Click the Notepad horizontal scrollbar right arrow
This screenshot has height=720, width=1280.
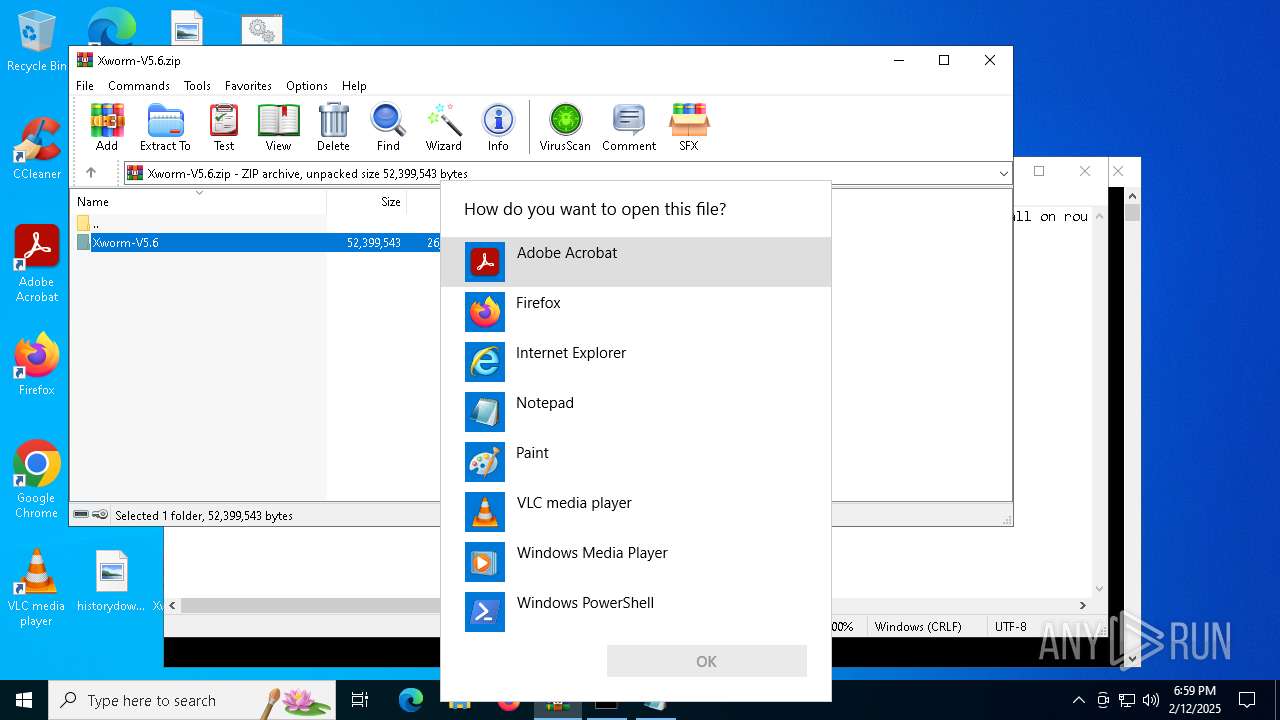pyautogui.click(x=1082, y=605)
